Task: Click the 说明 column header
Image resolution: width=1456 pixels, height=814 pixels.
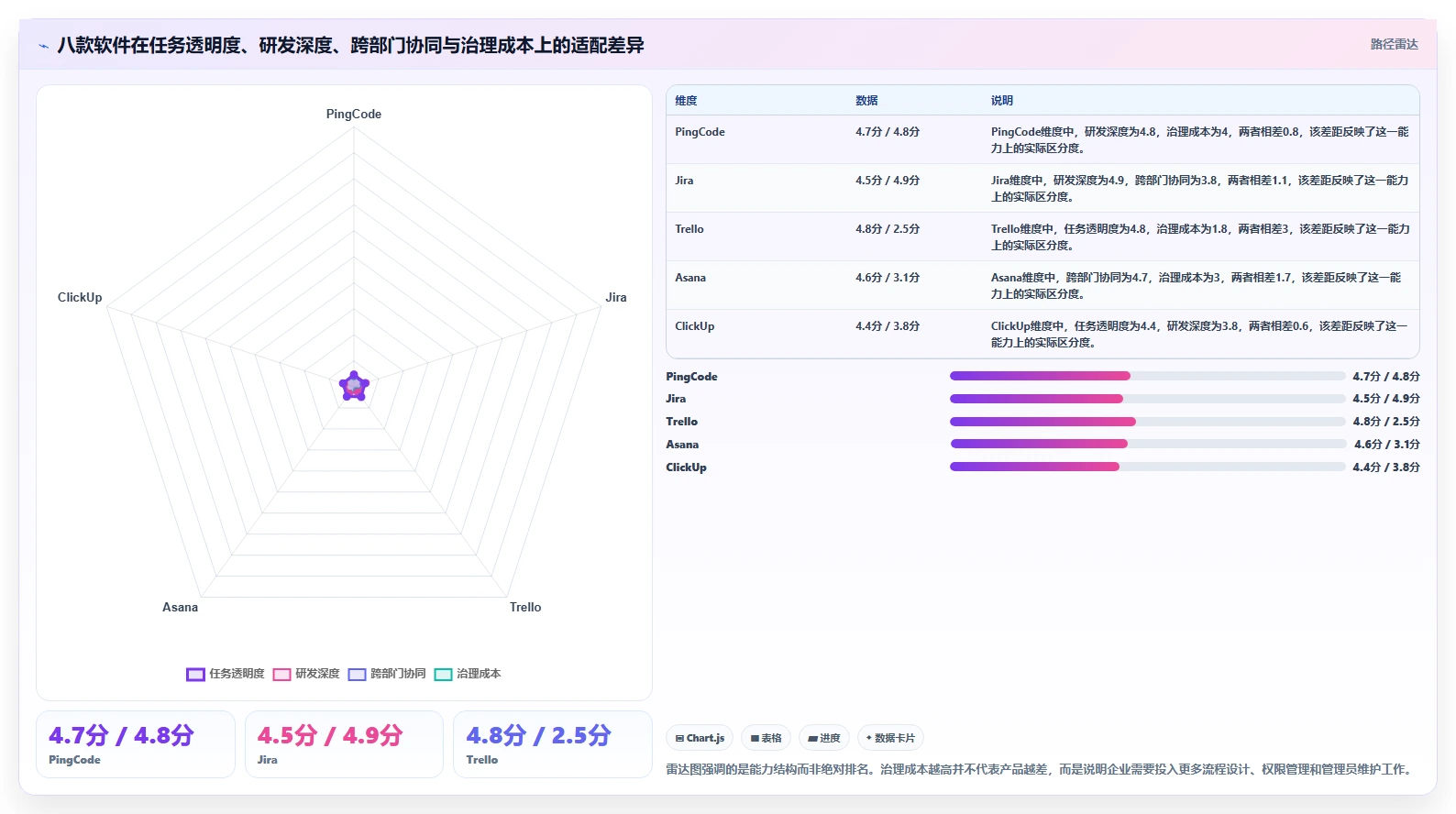Action: click(x=1001, y=101)
